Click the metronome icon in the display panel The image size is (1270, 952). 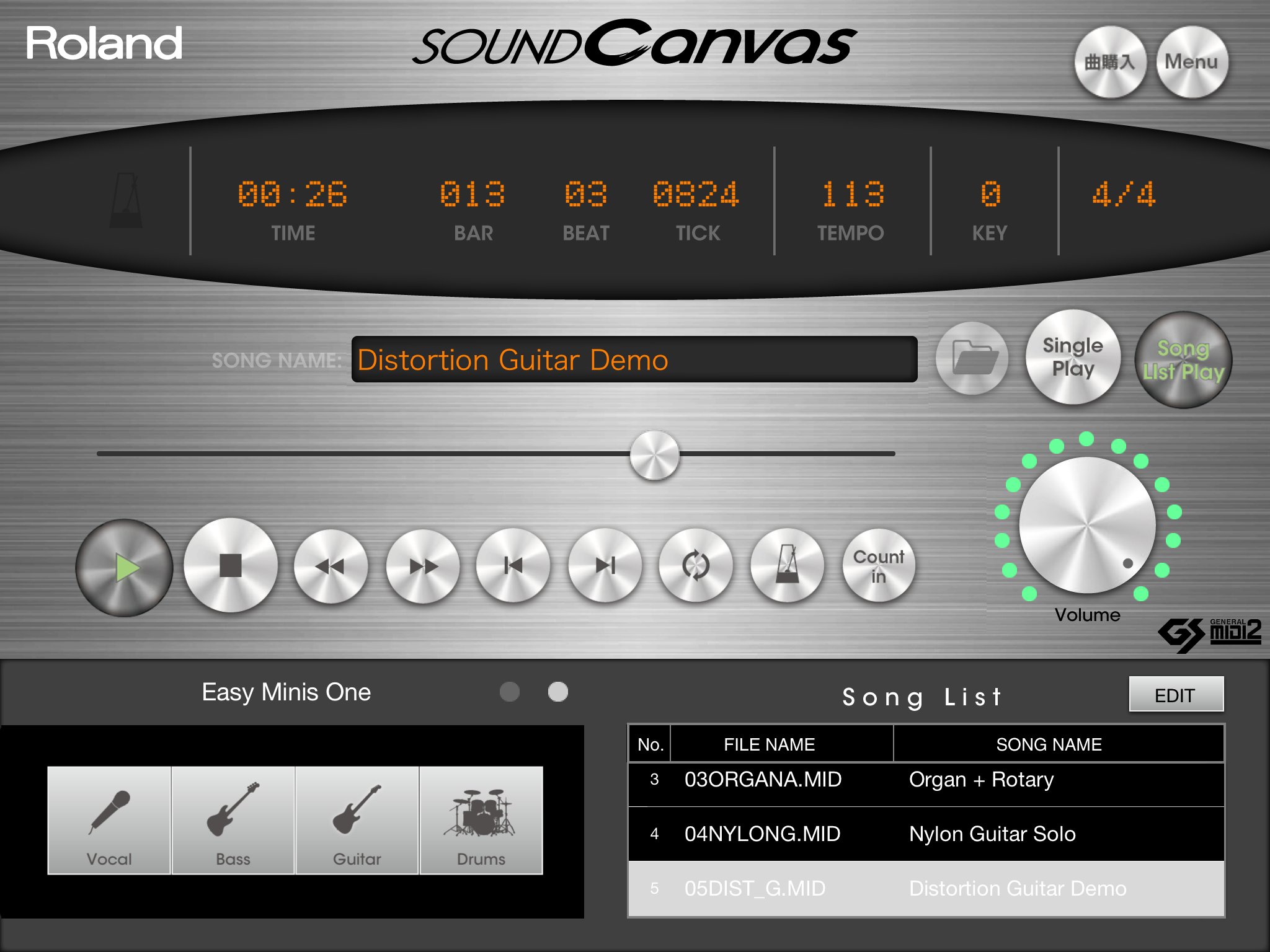point(127,200)
